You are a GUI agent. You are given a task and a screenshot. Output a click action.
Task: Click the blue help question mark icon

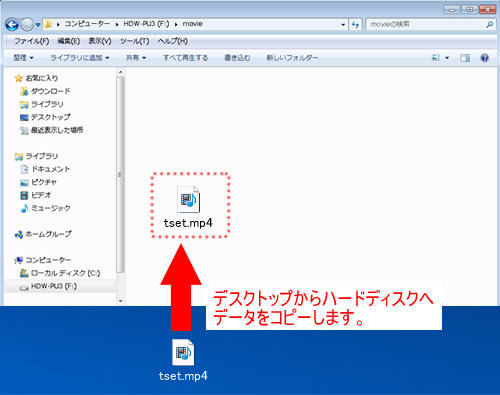click(484, 58)
